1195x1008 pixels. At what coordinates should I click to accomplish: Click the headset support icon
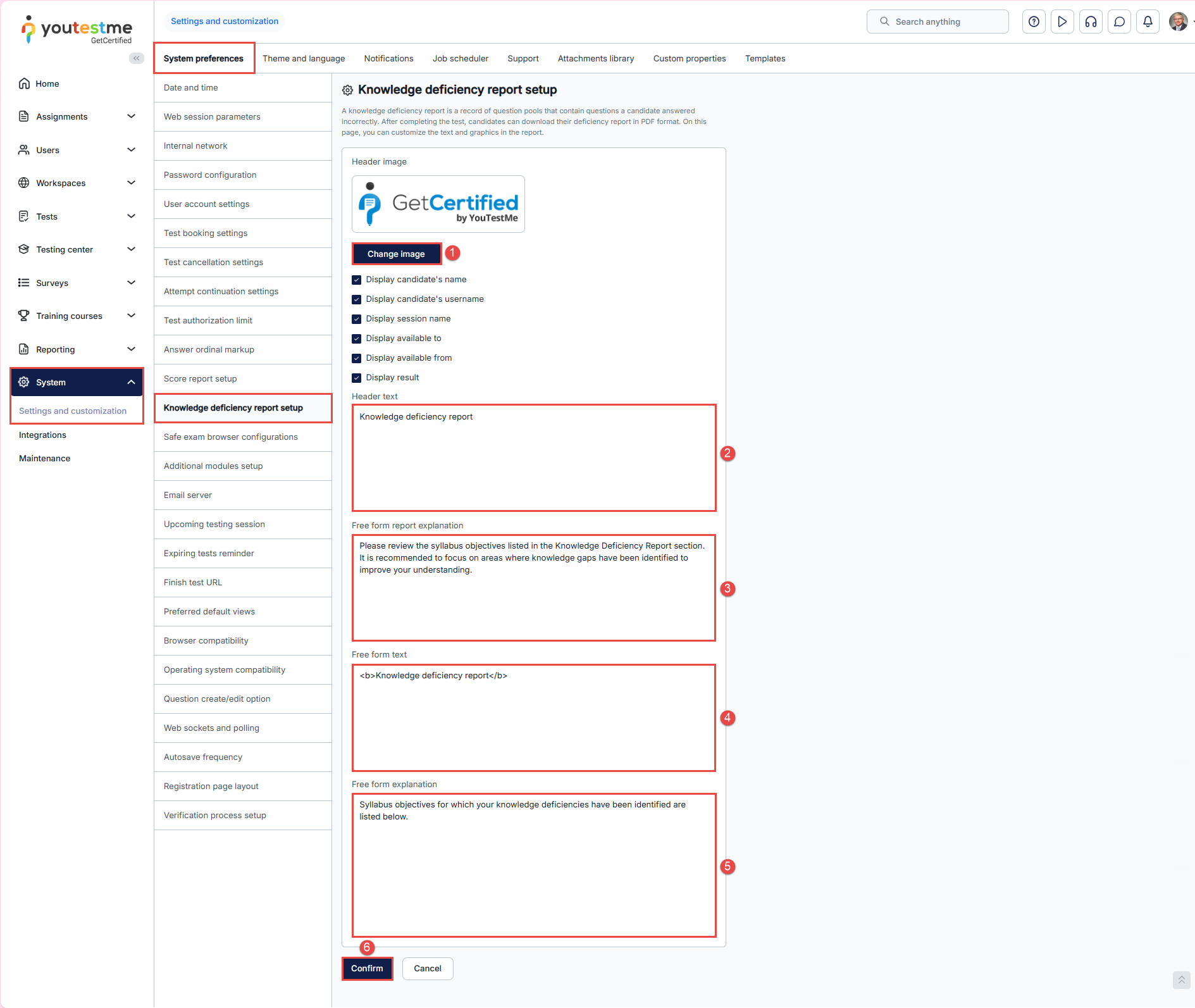point(1091,22)
